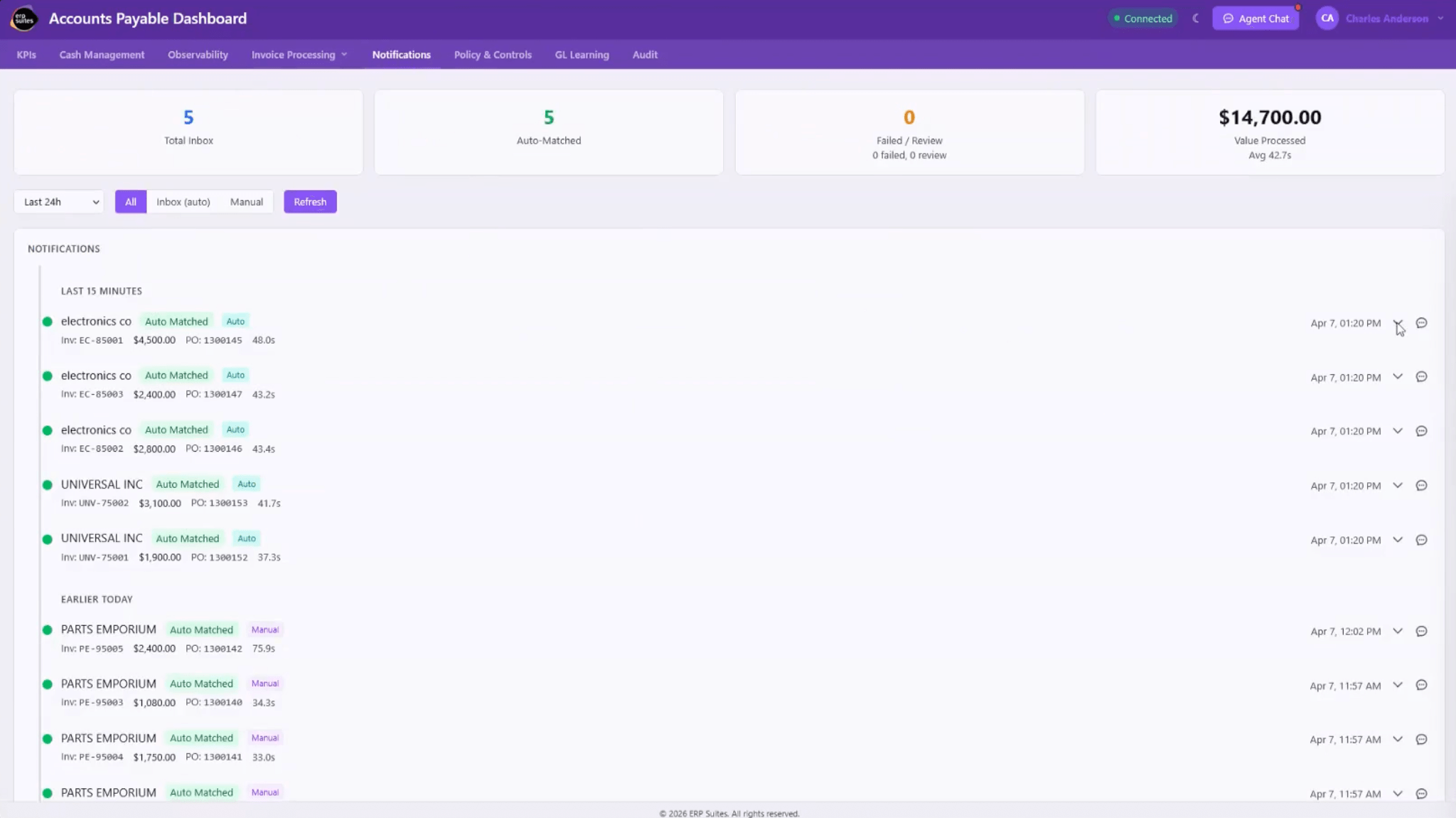Open comment icon for invoice EC-85003
1456x818 pixels.
coord(1421,377)
